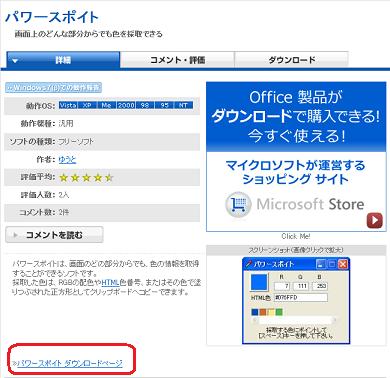Click the パワースポイト page title

tap(52, 17)
